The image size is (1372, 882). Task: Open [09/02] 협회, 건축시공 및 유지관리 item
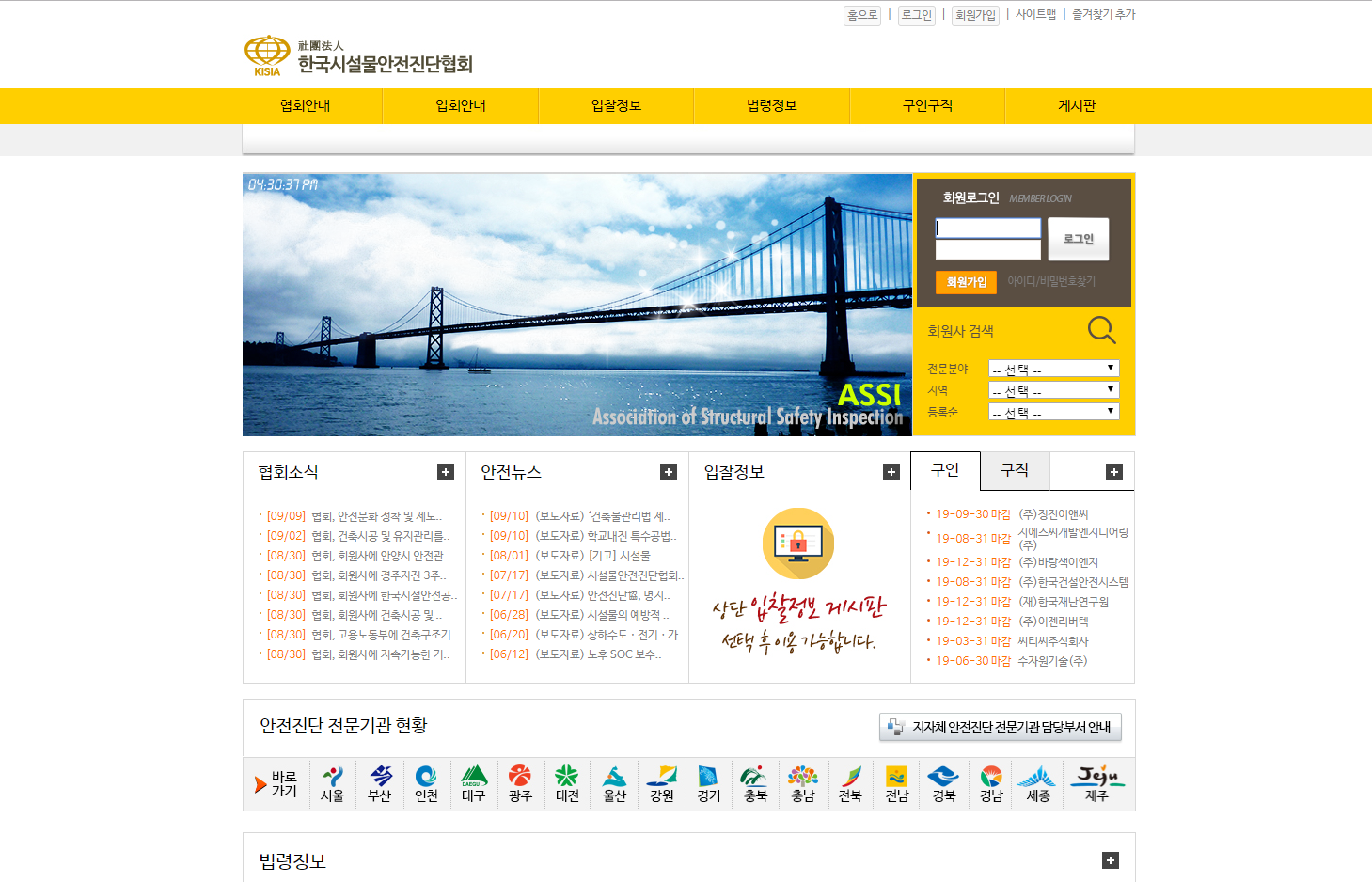point(357,536)
